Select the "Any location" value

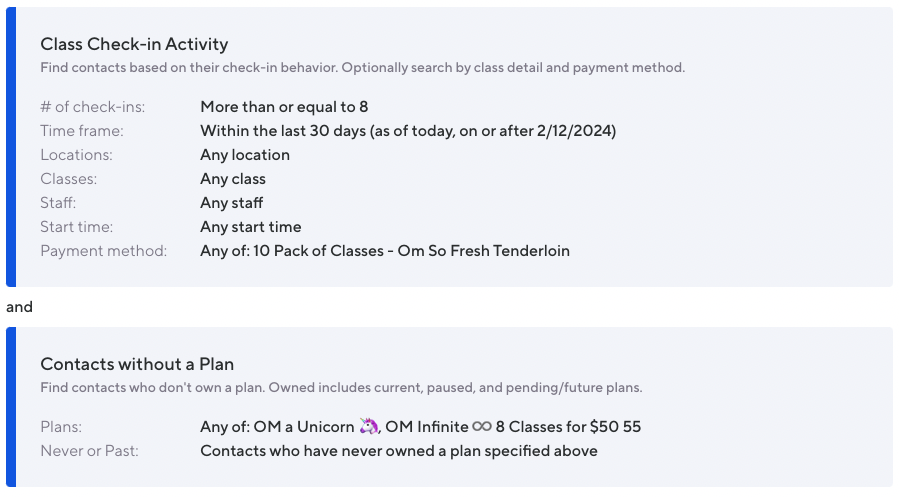(245, 155)
